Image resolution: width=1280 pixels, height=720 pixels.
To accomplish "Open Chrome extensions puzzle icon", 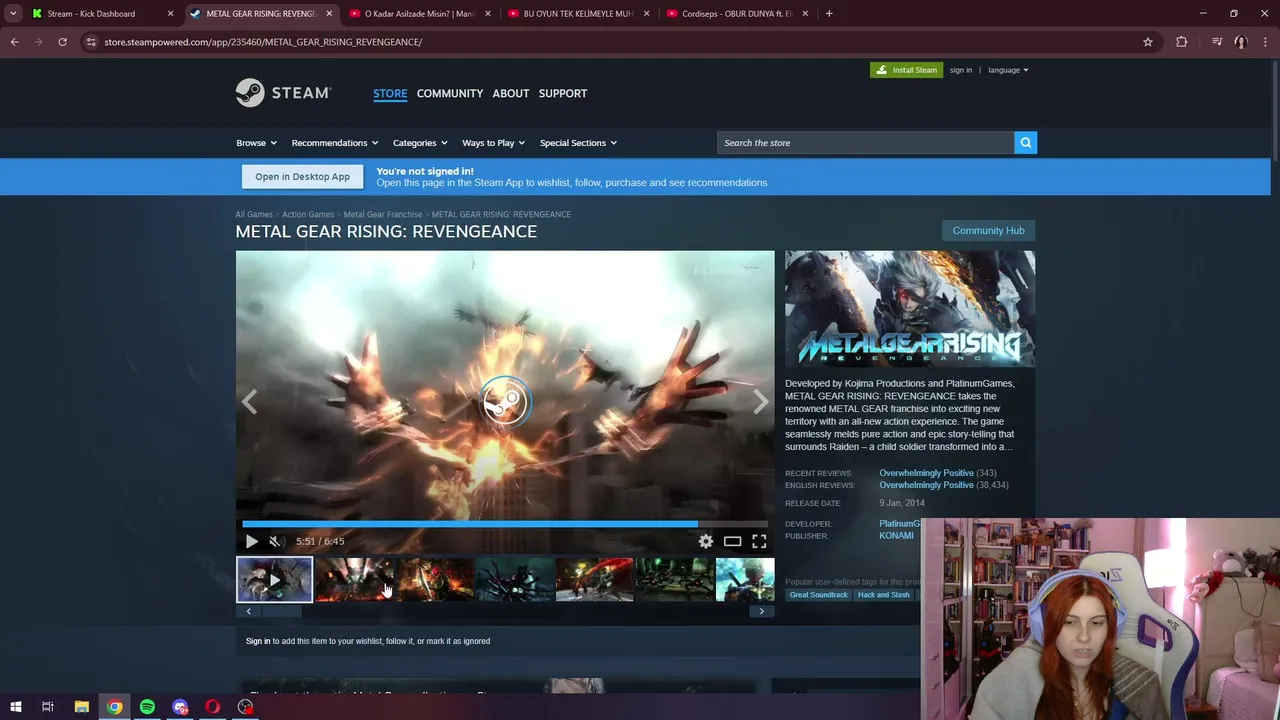I will (1182, 42).
